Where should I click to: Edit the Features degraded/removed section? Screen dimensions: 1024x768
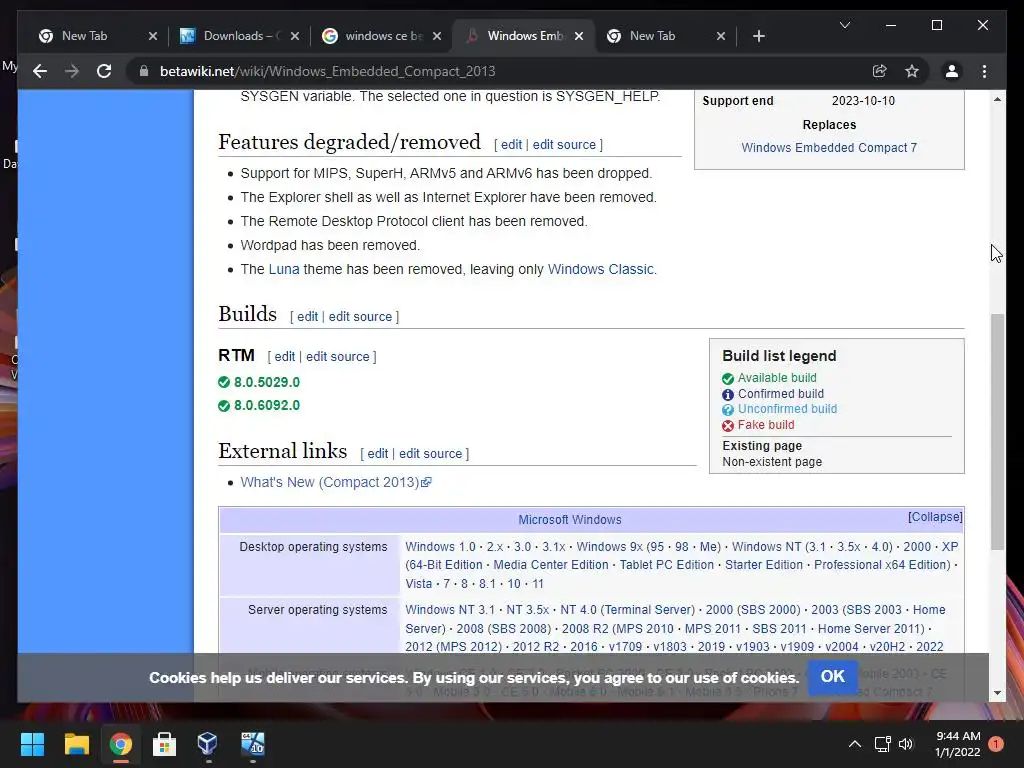[511, 144]
